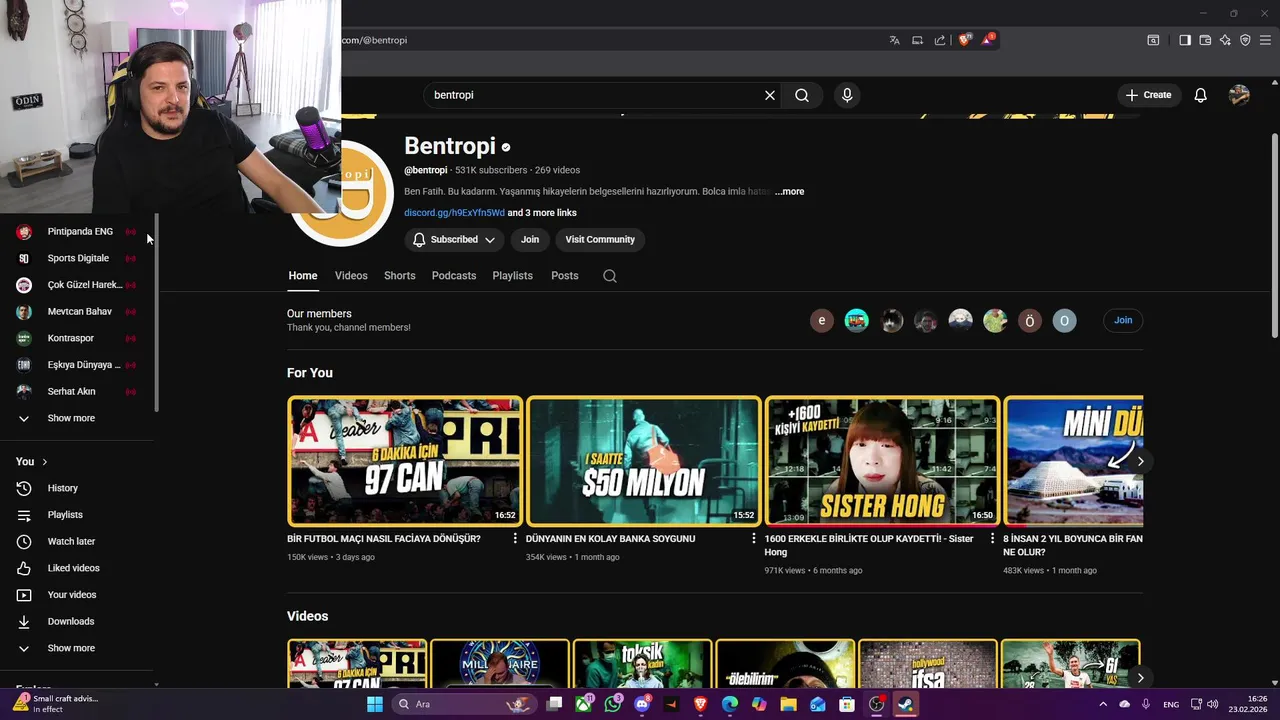Open options menu for 97 CAN video
The width and height of the screenshot is (1280, 720).
(x=516, y=539)
